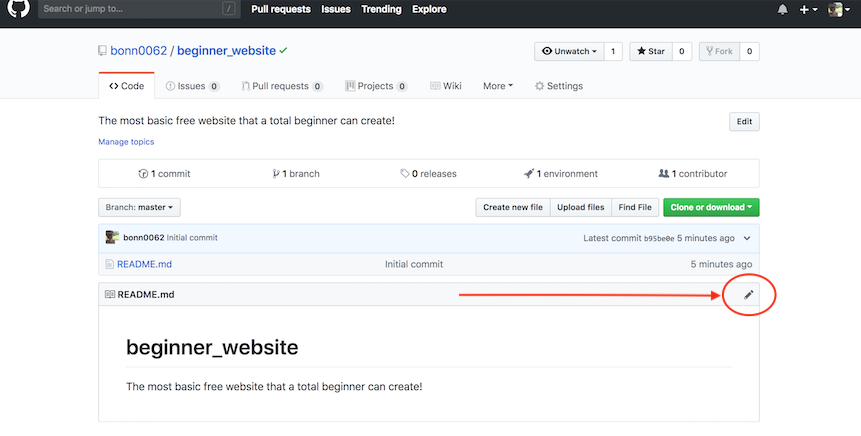Open the Unwatch dropdown
This screenshot has height=436, width=861.
pos(568,51)
